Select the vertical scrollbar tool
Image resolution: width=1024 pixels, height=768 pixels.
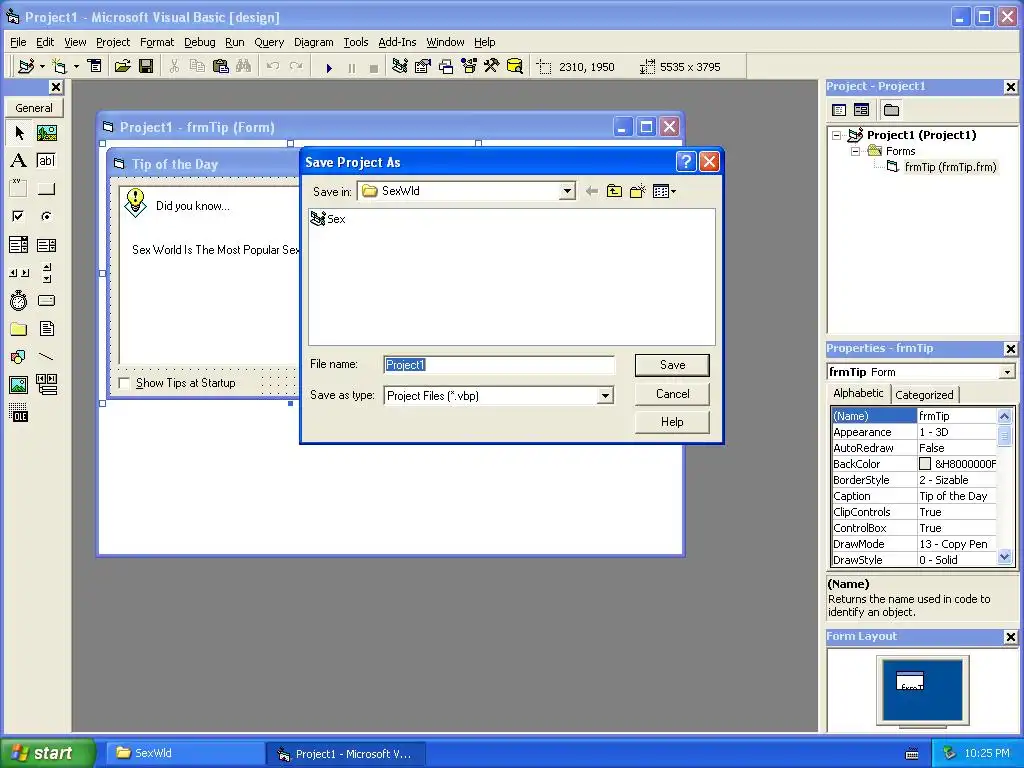pyautogui.click(x=46, y=273)
